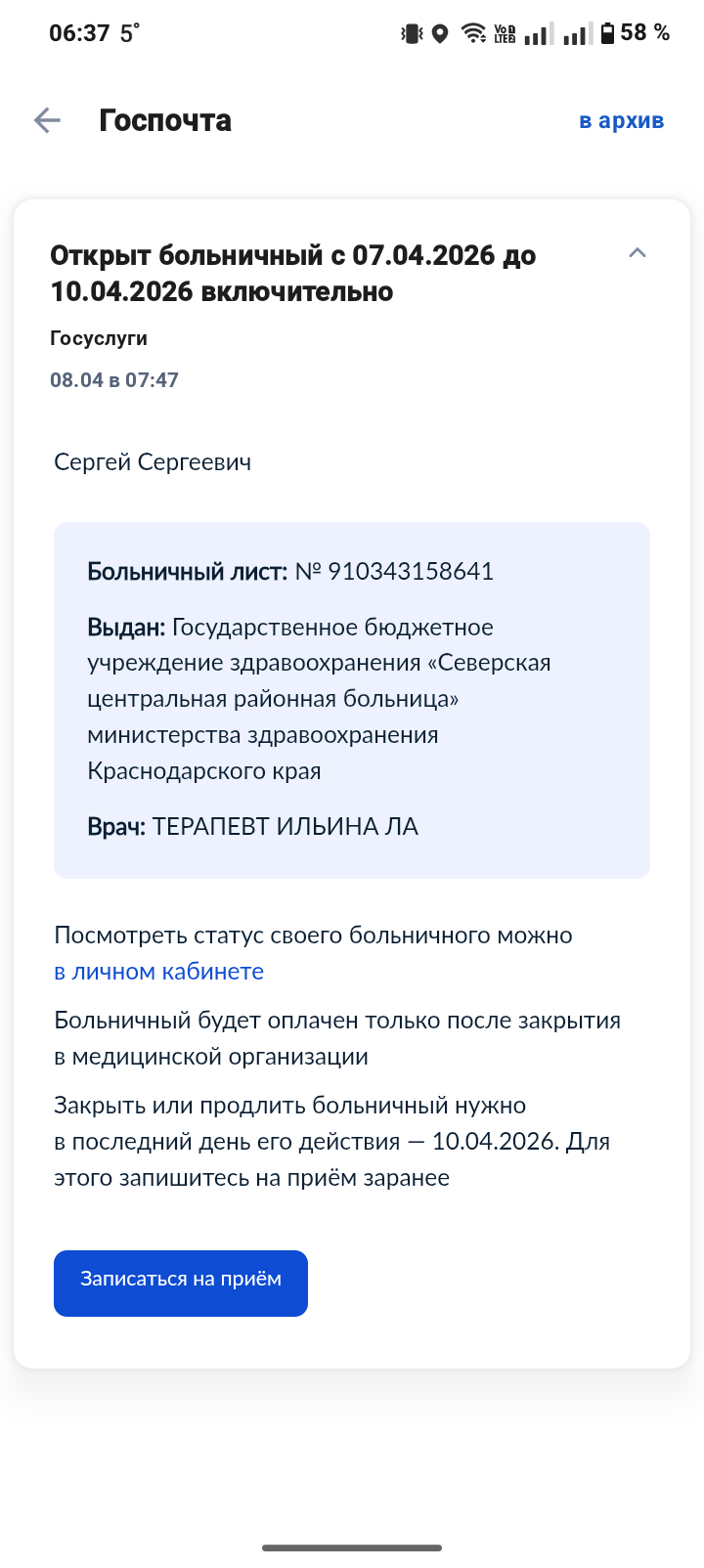This screenshot has width=704, height=1568.
Task: Tap the vibrate mode status icon
Action: tap(412, 34)
